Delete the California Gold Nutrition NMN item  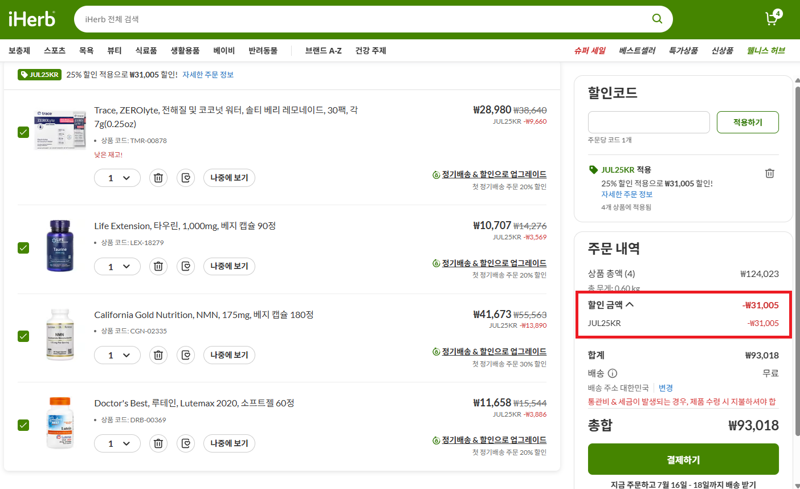point(158,355)
